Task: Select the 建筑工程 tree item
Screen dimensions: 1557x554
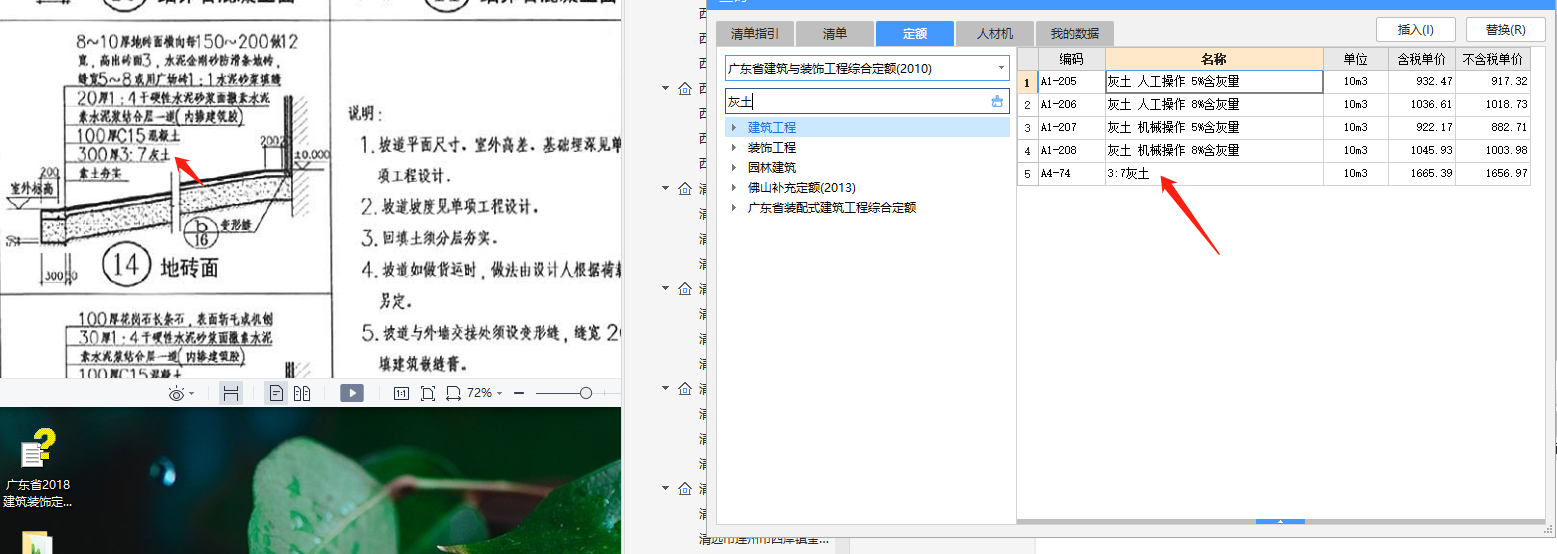Action: (772, 128)
